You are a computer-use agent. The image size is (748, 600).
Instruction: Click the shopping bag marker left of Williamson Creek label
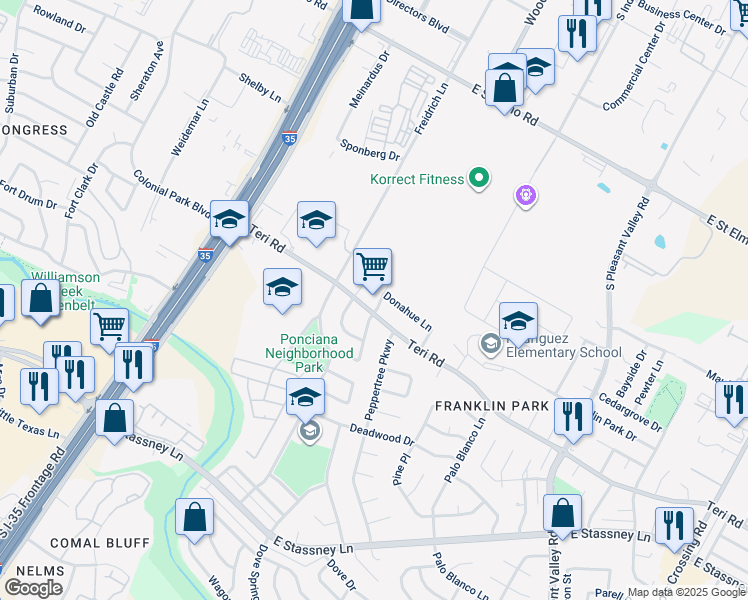click(41, 301)
